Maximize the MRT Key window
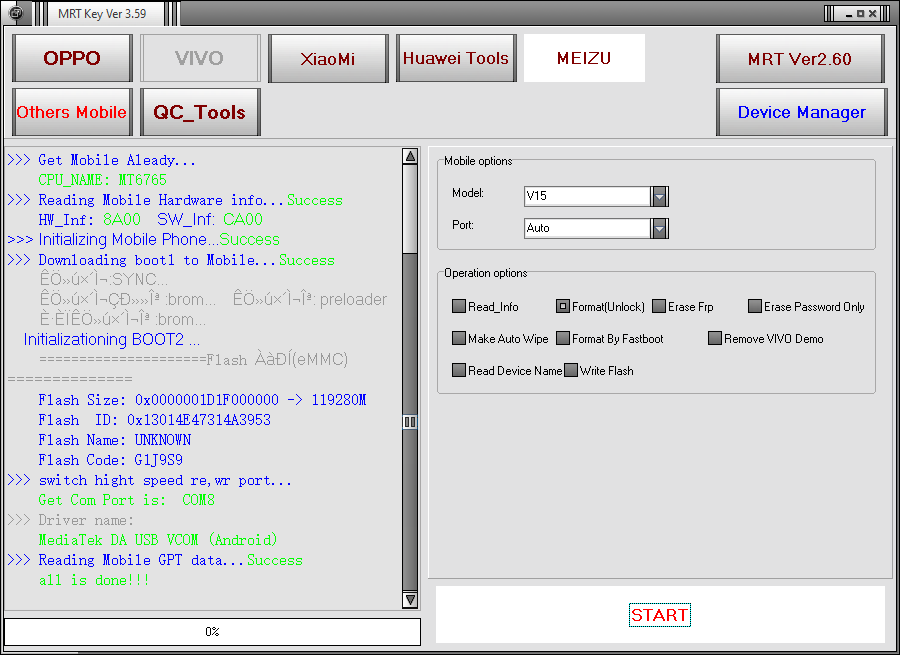 pyautogui.click(x=860, y=14)
